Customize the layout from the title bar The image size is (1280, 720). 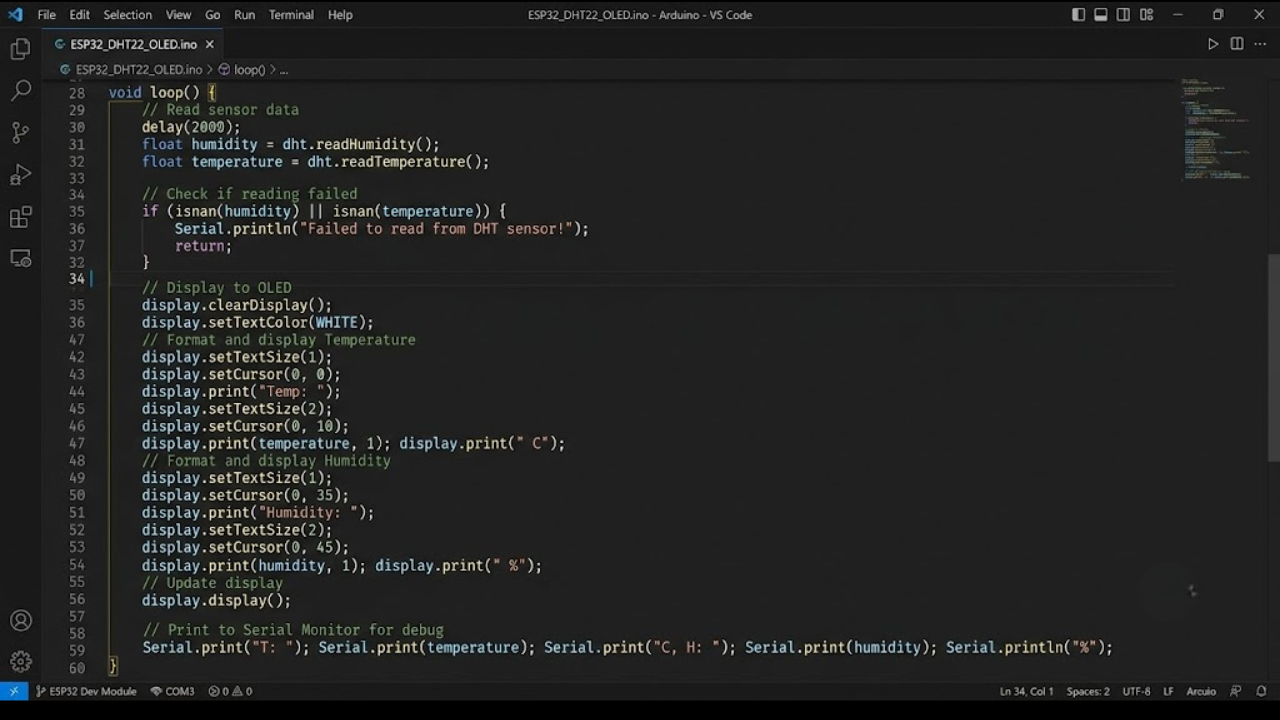tap(1146, 15)
